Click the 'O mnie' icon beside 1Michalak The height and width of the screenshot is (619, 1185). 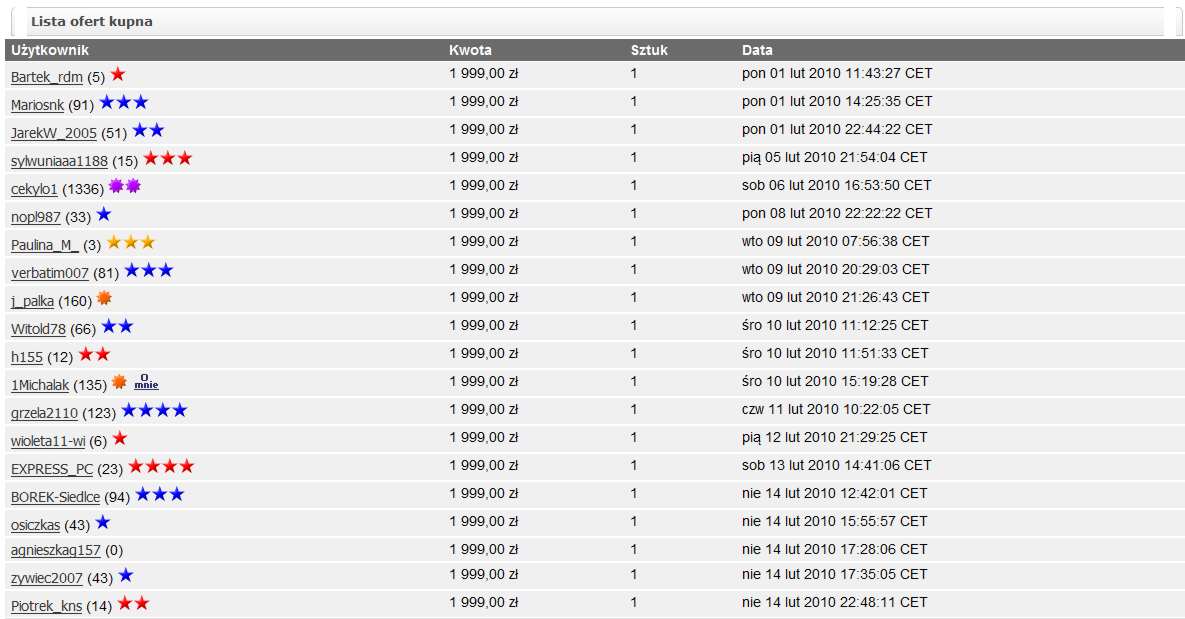146,382
